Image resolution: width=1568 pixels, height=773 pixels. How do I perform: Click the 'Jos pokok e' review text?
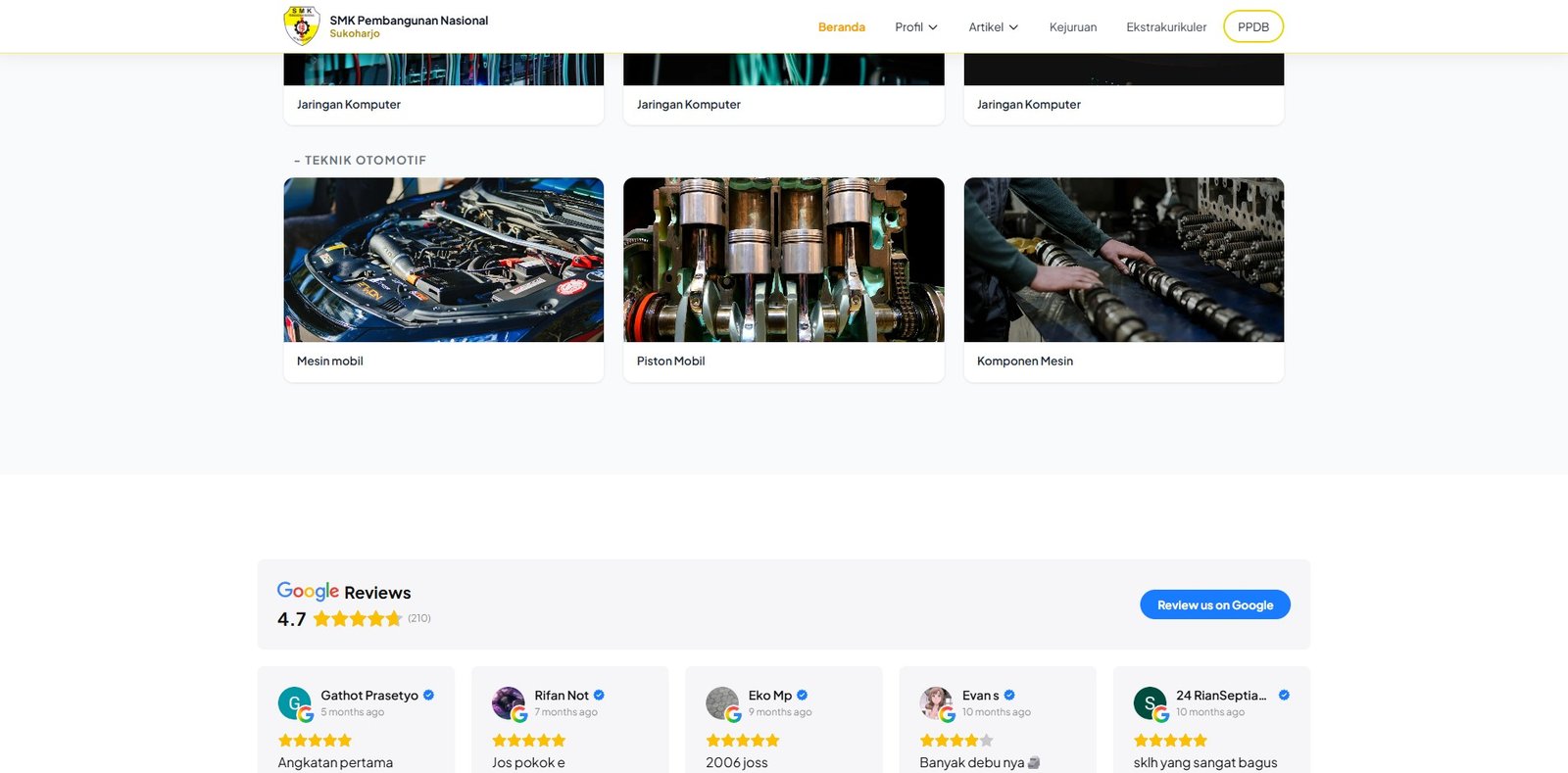528,762
